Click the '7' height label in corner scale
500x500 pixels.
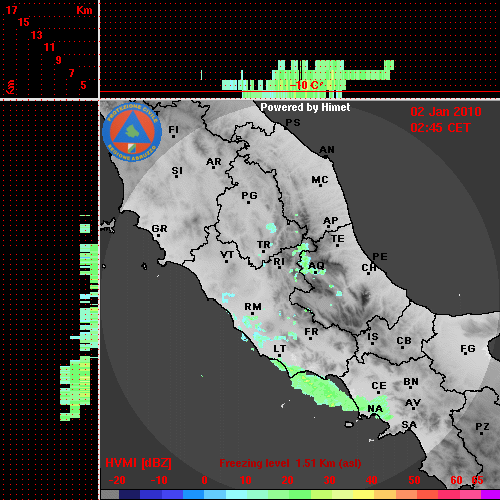pyautogui.click(x=71, y=73)
